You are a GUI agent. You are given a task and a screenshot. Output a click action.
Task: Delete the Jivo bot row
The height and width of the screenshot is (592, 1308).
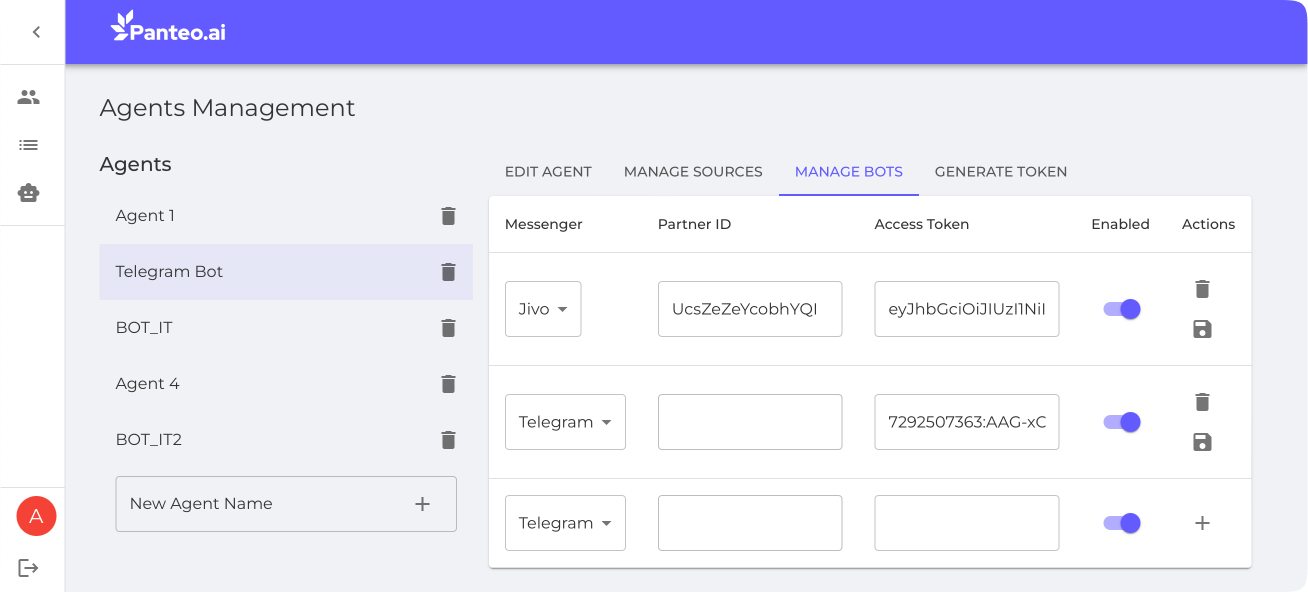click(1202, 289)
